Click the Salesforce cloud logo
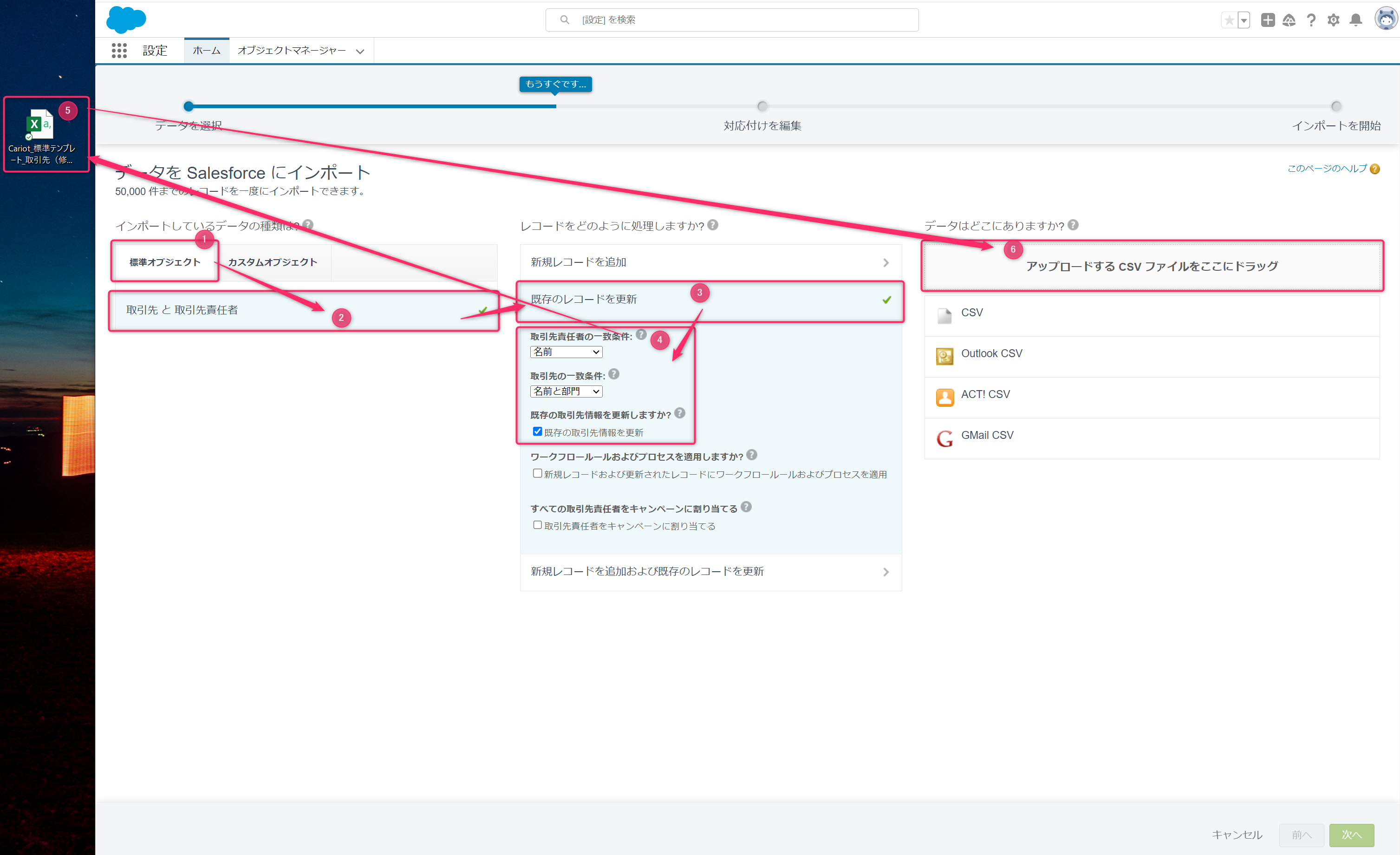Screen dimensions: 1400x855 pyautogui.click(x=125, y=20)
